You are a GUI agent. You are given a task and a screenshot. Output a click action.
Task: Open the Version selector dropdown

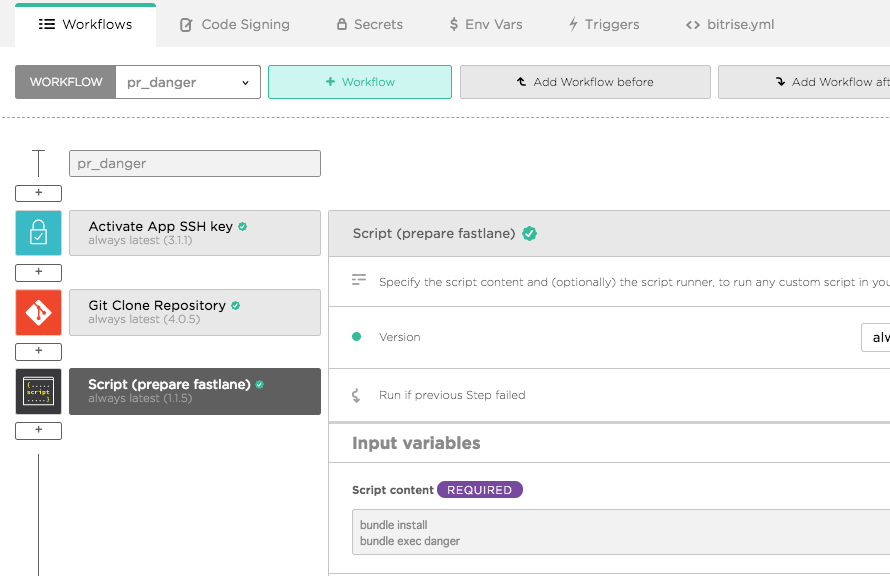click(x=875, y=338)
